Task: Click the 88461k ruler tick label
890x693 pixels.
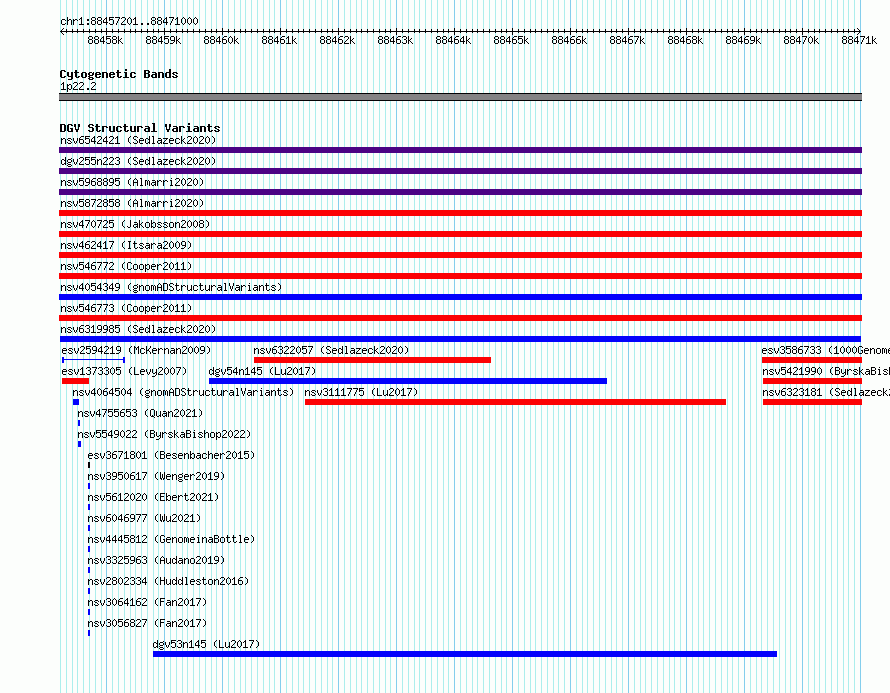Action: 279,40
